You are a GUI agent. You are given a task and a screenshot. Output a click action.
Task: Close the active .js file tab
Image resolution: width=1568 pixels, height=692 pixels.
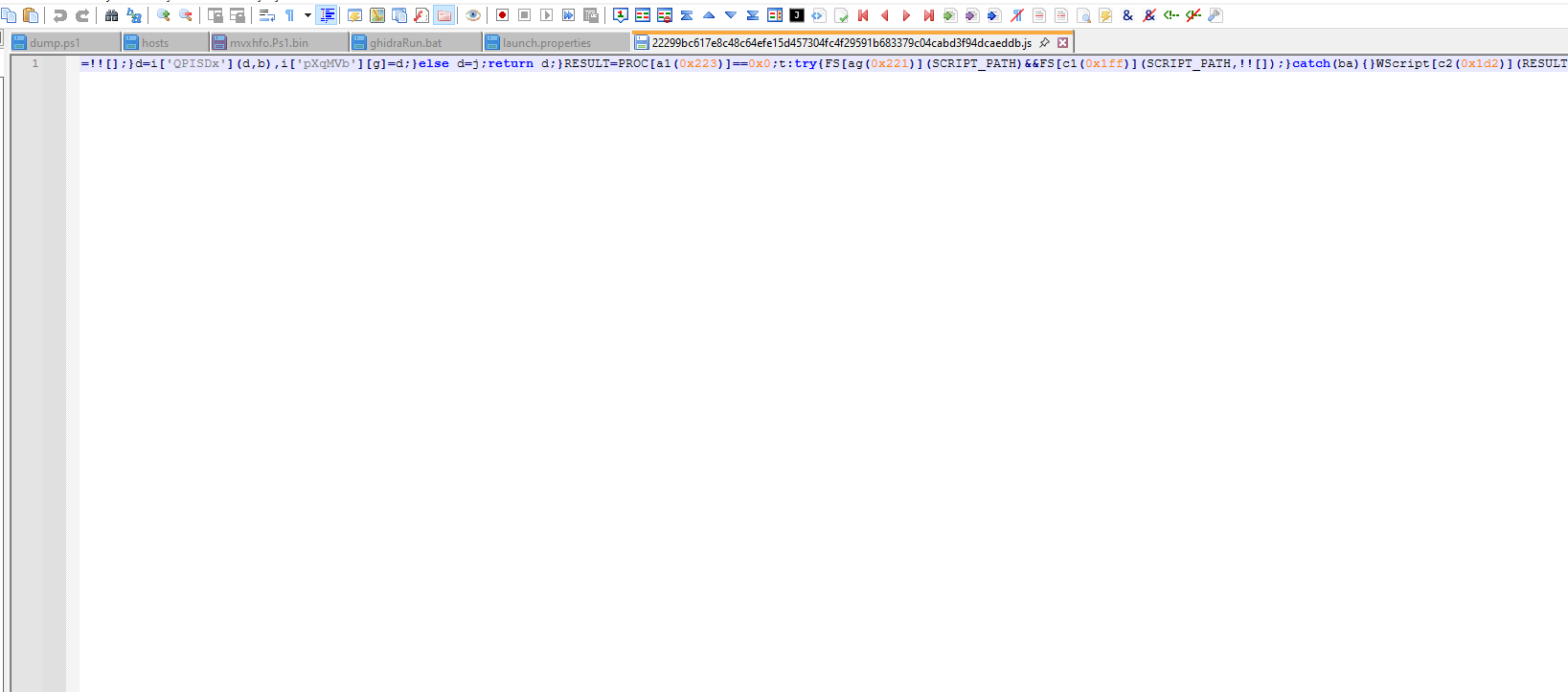click(x=1062, y=43)
